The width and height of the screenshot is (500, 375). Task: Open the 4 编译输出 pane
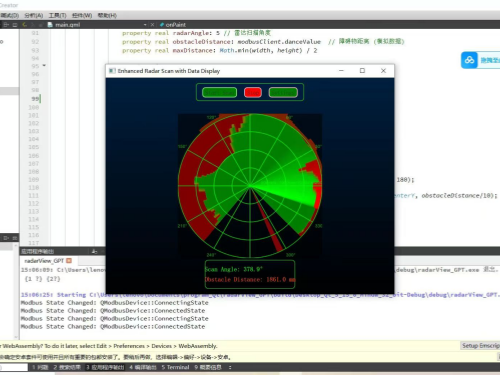(x=143, y=367)
